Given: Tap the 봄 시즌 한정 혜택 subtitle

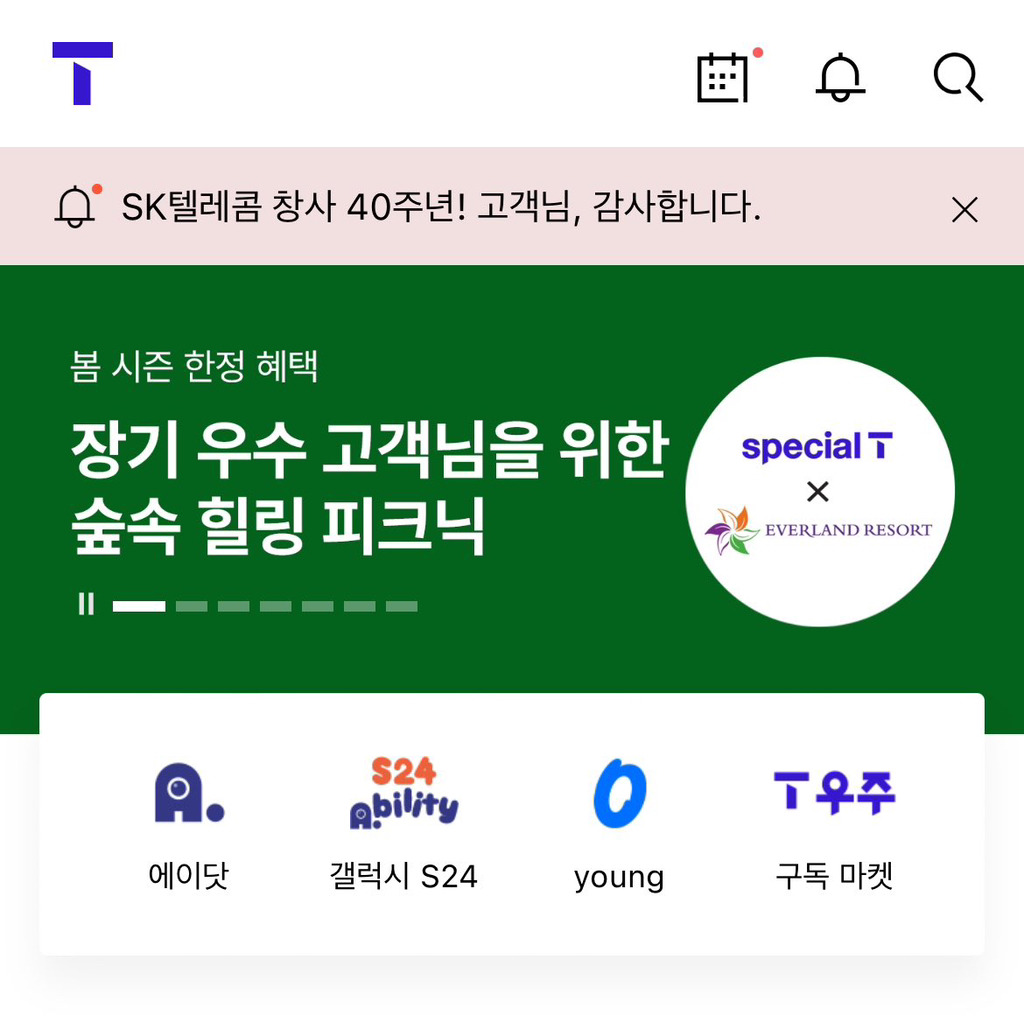Looking at the screenshot, I should pyautogui.click(x=194, y=366).
